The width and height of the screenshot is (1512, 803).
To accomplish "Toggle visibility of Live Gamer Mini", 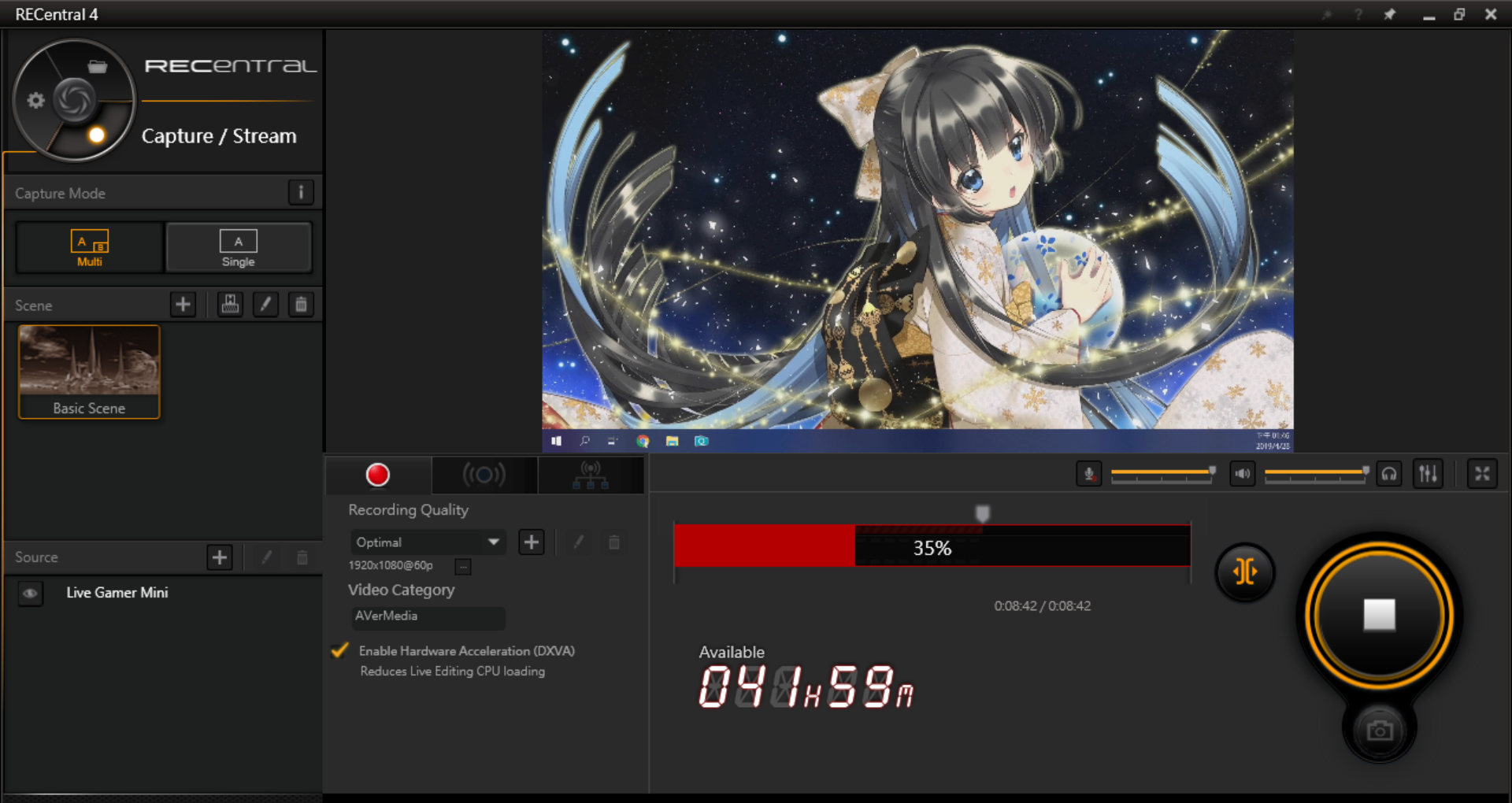I will 30,593.
